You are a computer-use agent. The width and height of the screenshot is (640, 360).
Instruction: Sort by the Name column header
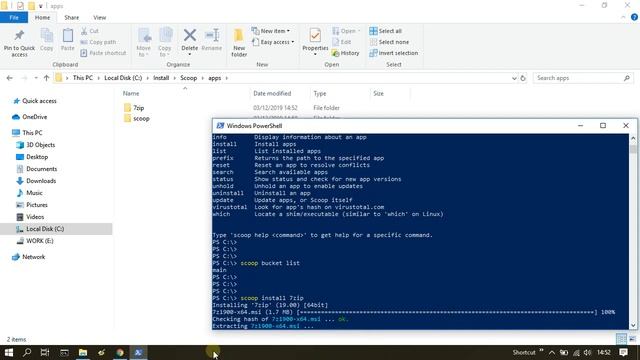pyautogui.click(x=131, y=93)
